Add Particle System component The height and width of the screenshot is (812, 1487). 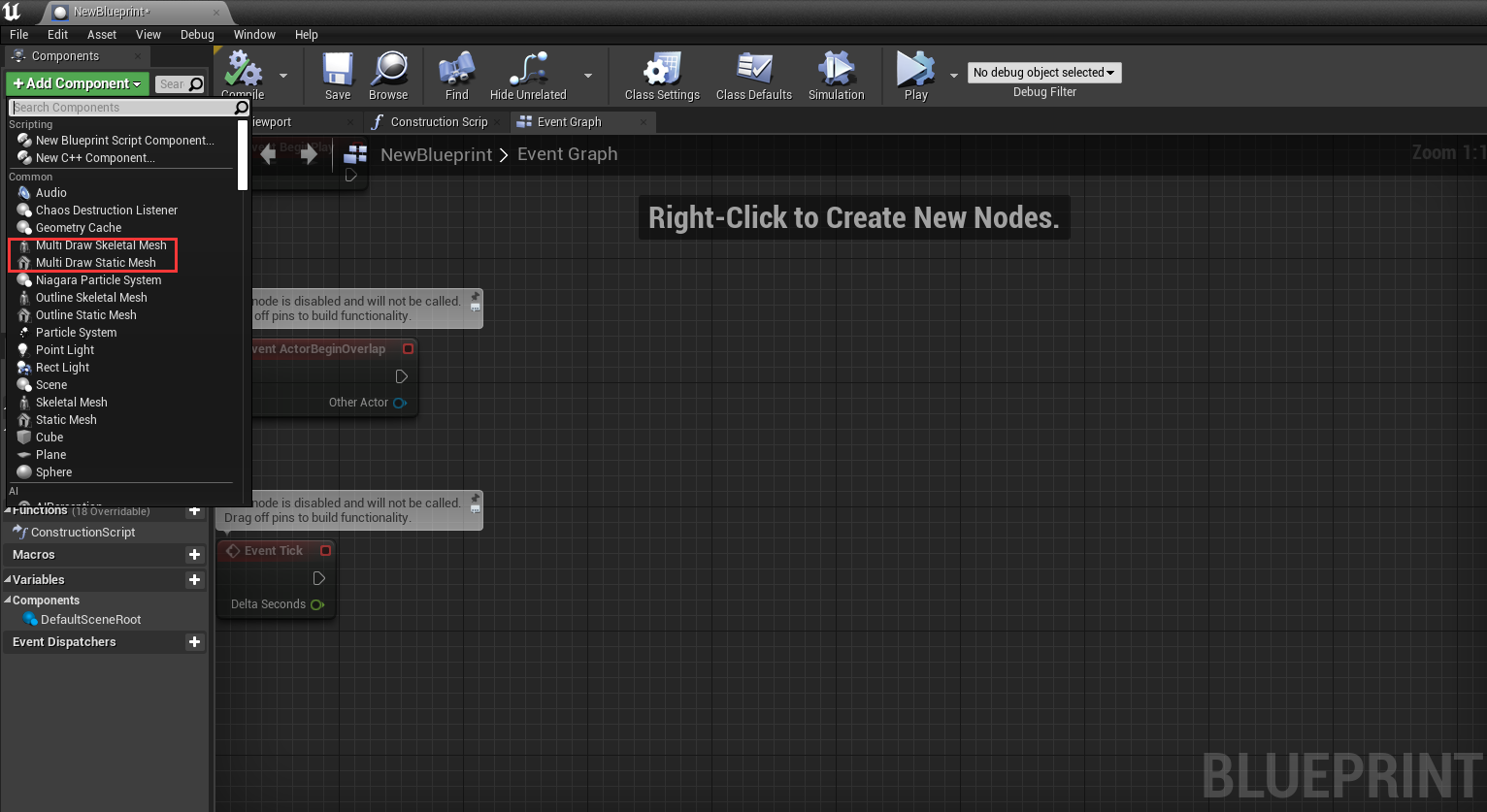pos(76,333)
